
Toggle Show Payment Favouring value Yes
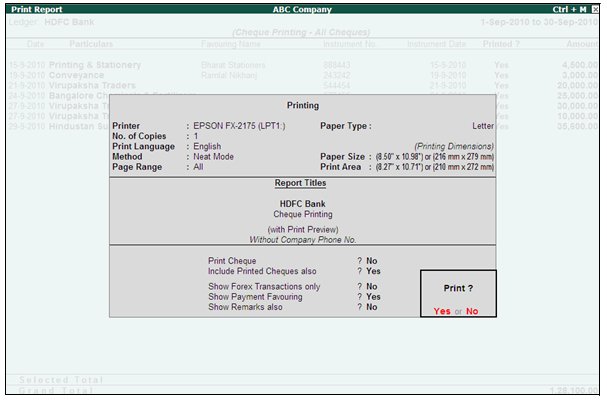pos(373,297)
